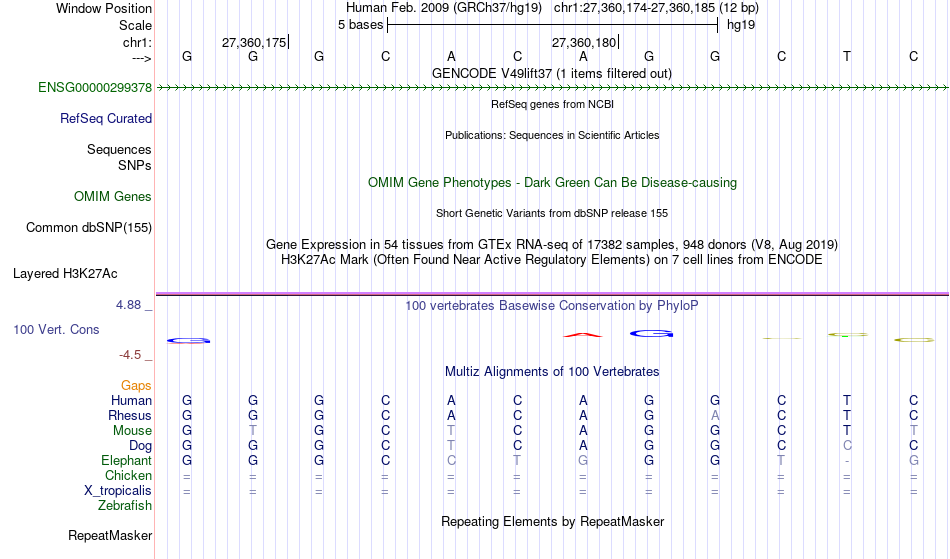
Task: Click the dash gap character in Elephant row
Action: (847, 461)
